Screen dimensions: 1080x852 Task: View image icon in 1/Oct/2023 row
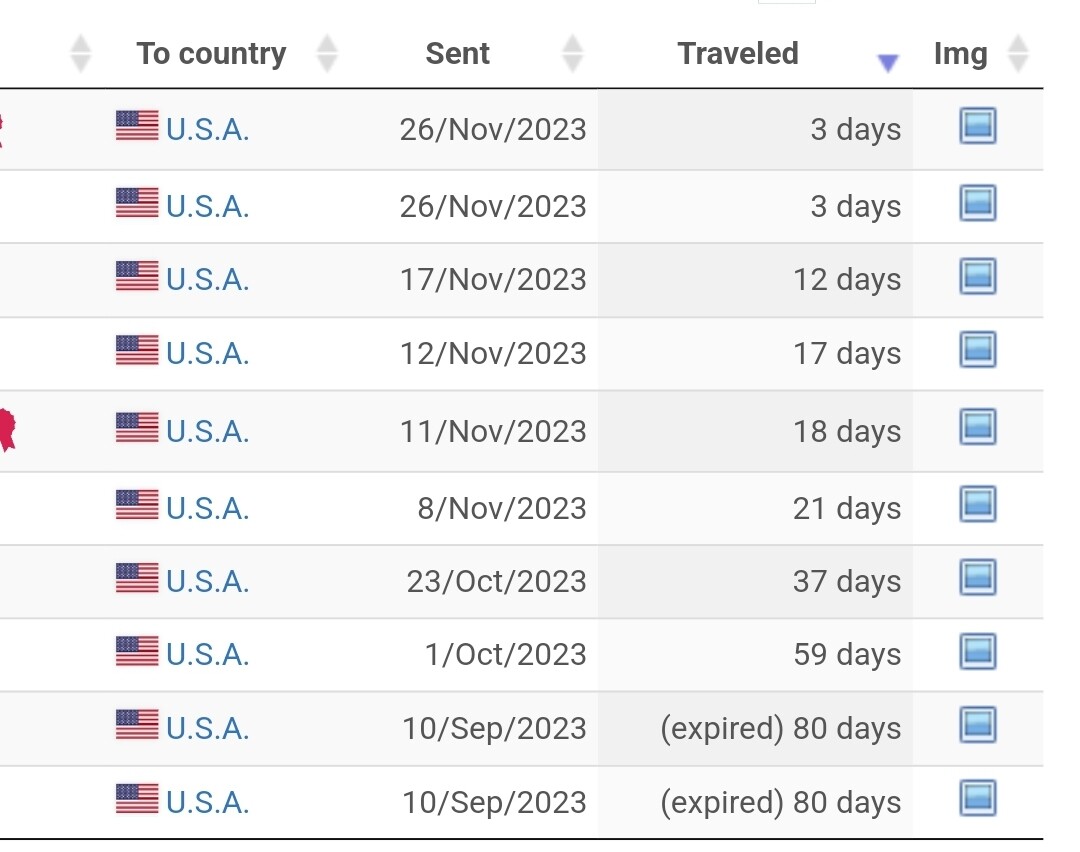click(x=977, y=651)
